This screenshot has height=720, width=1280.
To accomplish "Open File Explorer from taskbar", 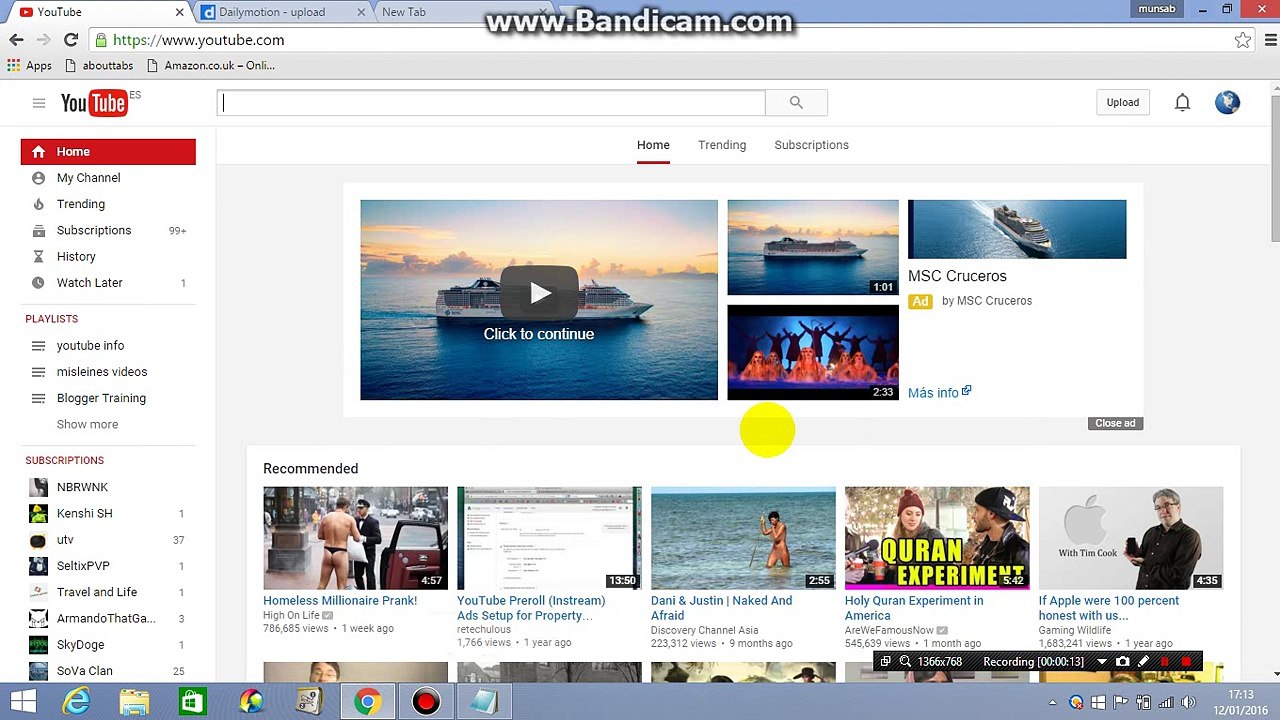I will [x=134, y=702].
